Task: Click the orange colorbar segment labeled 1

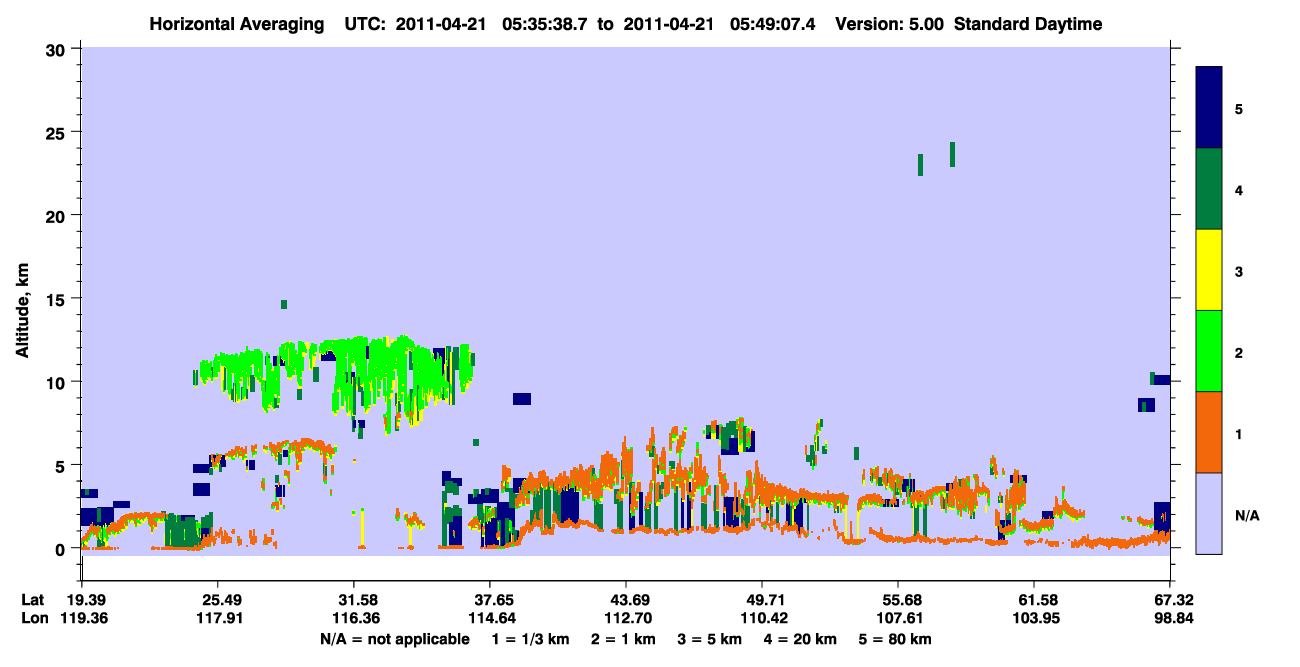Action: pos(1209,432)
